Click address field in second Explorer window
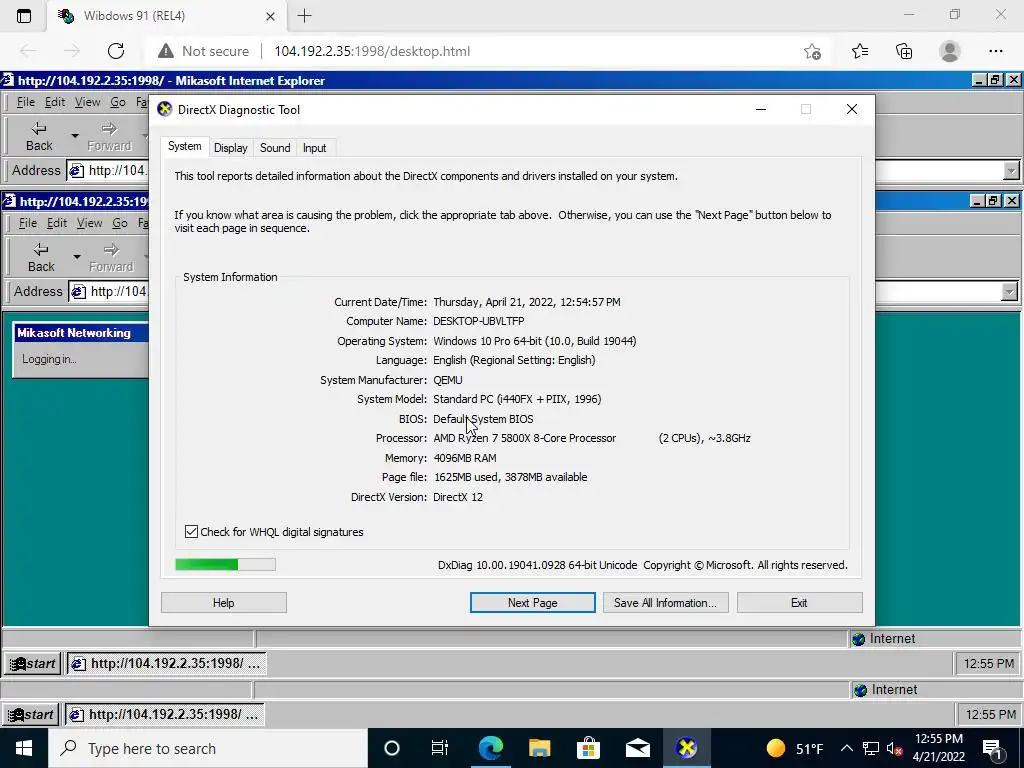 pyautogui.click(x=111, y=291)
